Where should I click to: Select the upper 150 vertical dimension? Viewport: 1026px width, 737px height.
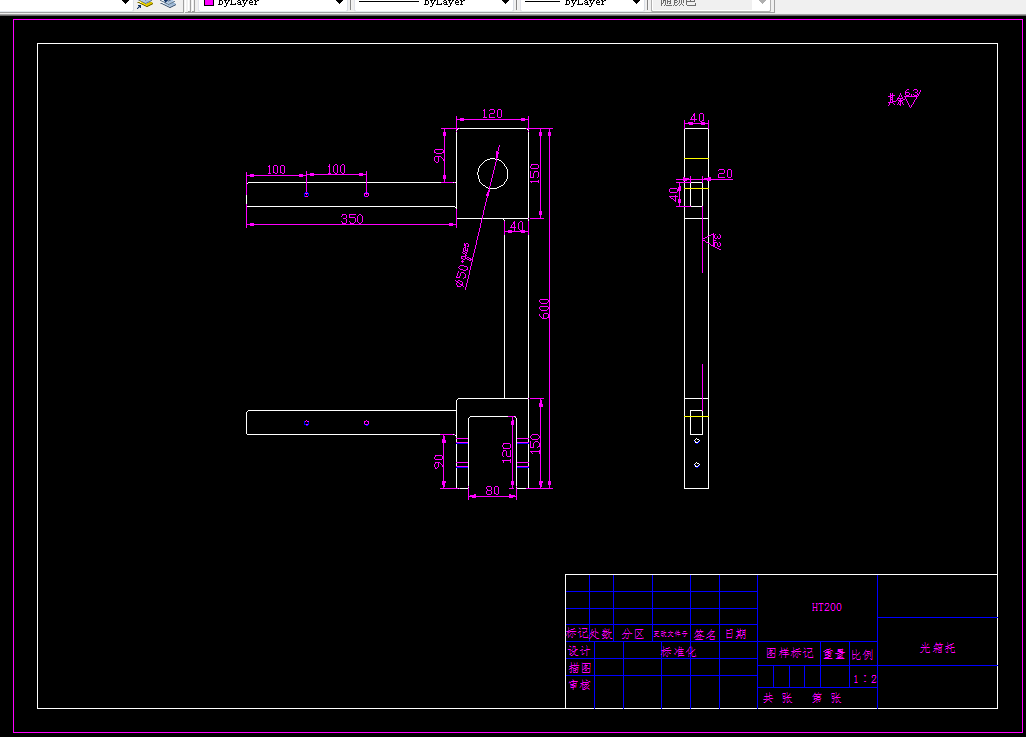tap(535, 173)
